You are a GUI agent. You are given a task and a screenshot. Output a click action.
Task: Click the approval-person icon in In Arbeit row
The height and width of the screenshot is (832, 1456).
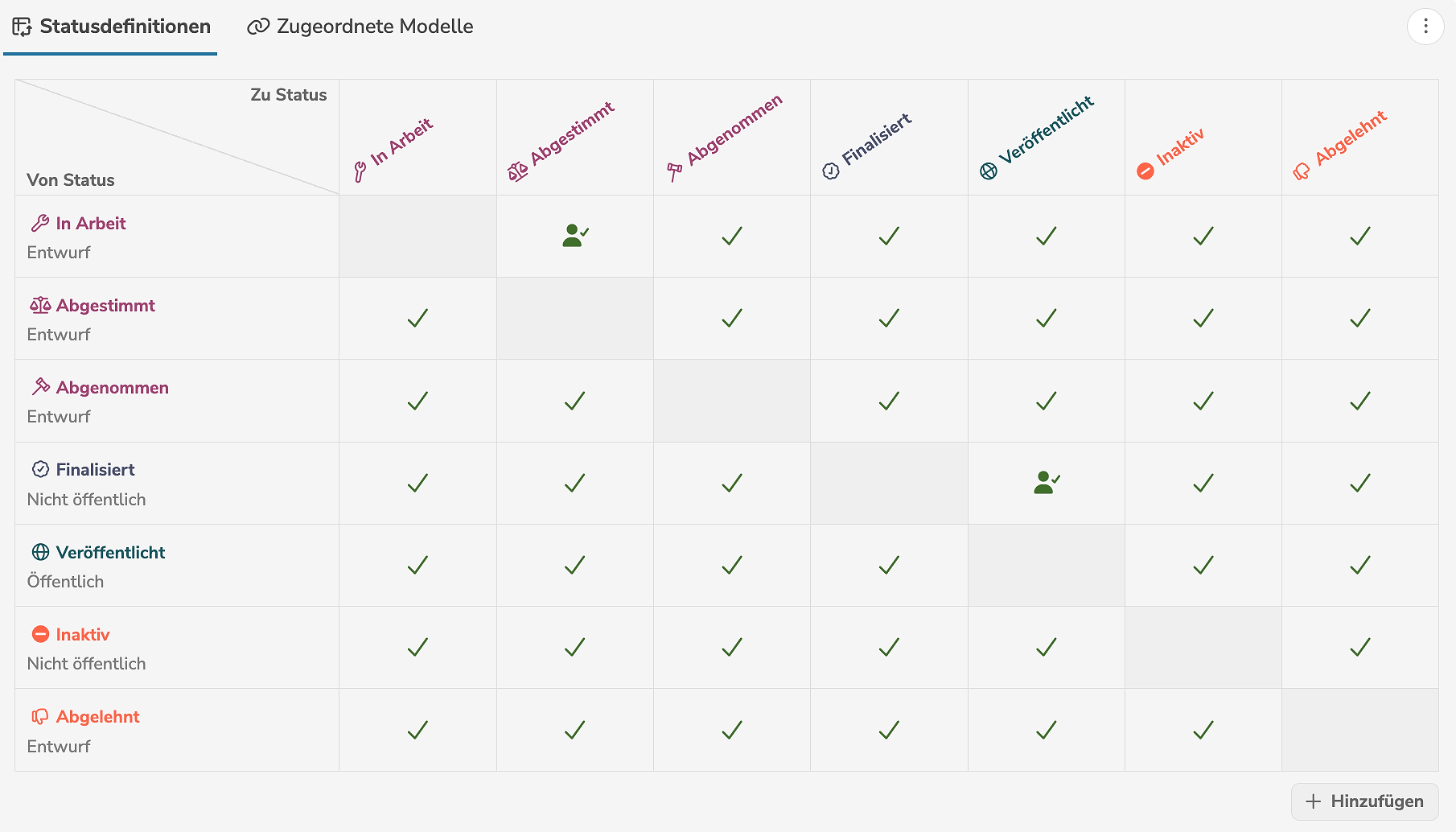575,235
